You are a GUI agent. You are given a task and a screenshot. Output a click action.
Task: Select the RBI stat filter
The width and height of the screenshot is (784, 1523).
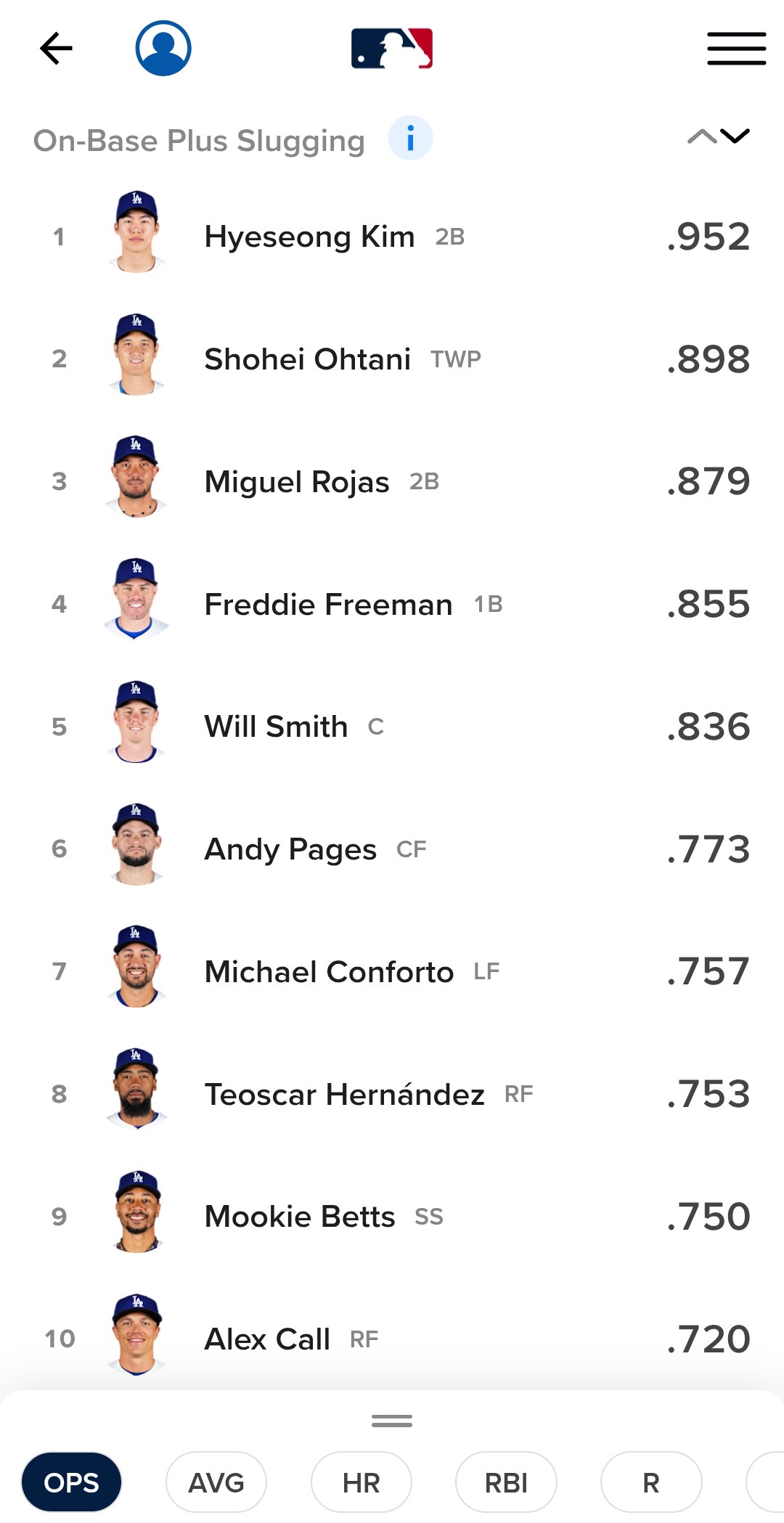[x=506, y=1482]
